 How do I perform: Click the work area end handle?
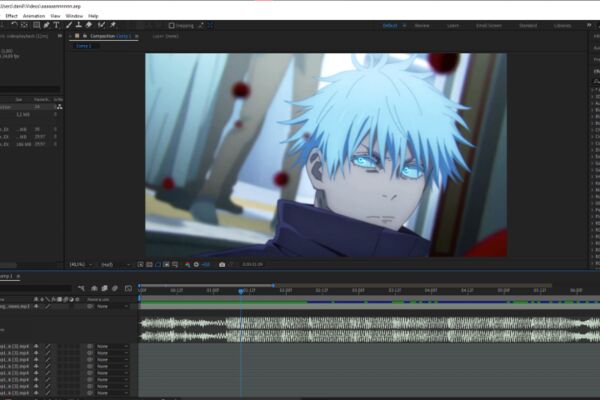tap(274, 286)
